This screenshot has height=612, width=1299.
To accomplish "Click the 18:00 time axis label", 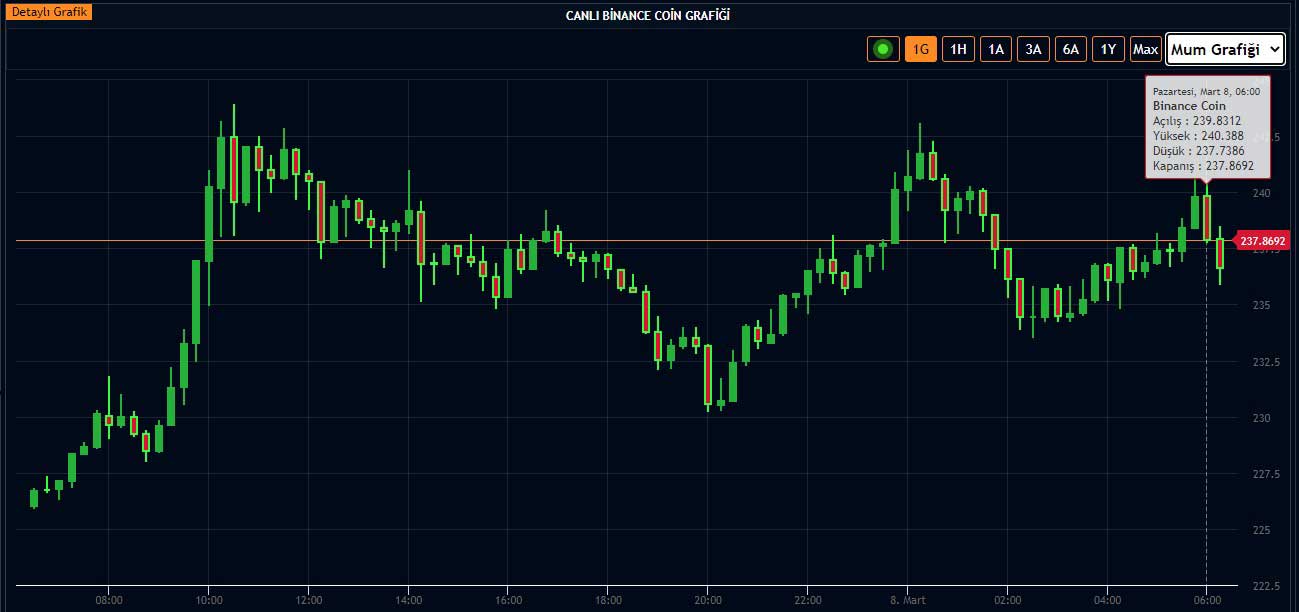I will click(x=608, y=600).
